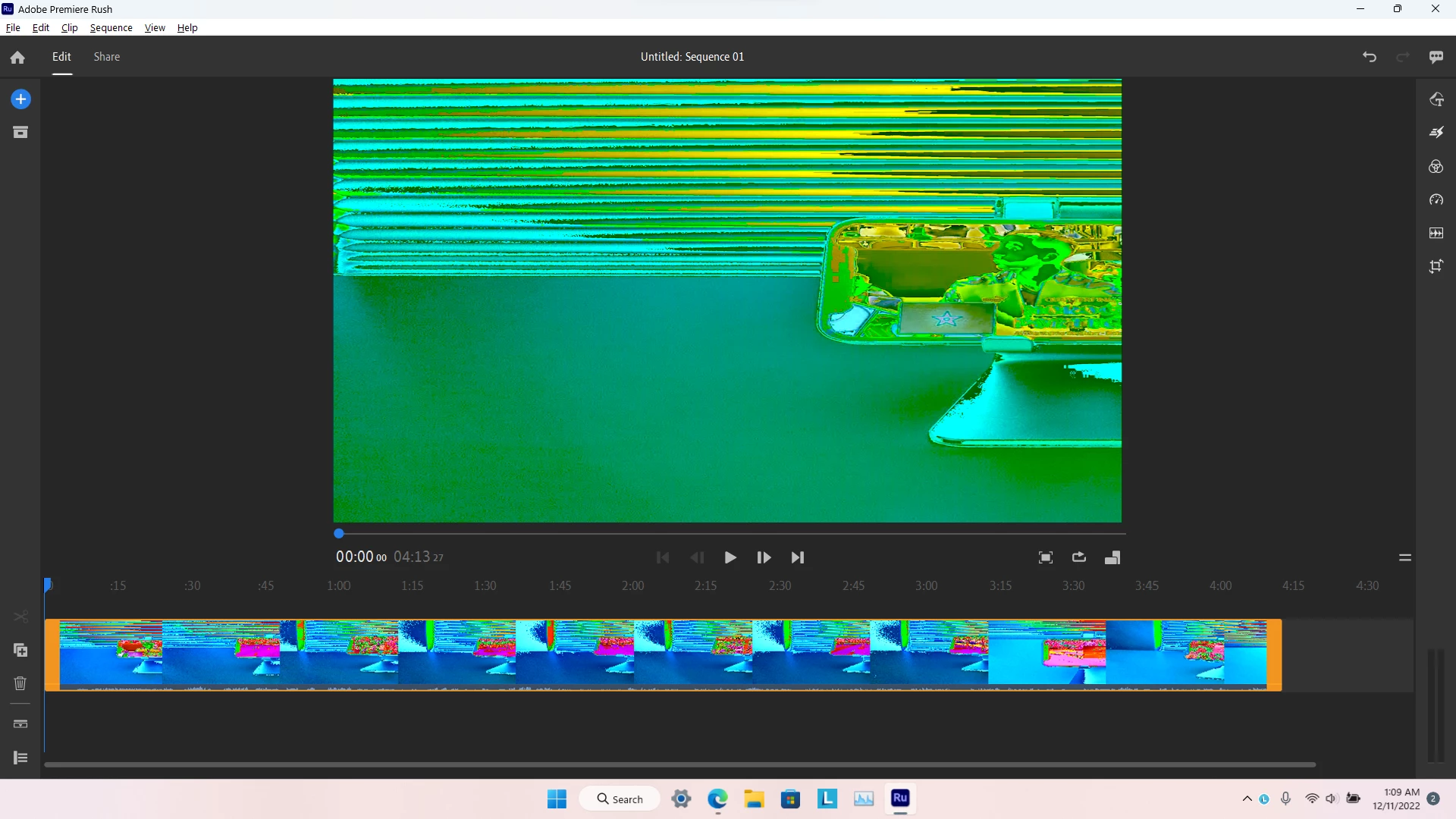Toggle full screen preview
Image resolution: width=1456 pixels, height=819 pixels.
point(1046,557)
